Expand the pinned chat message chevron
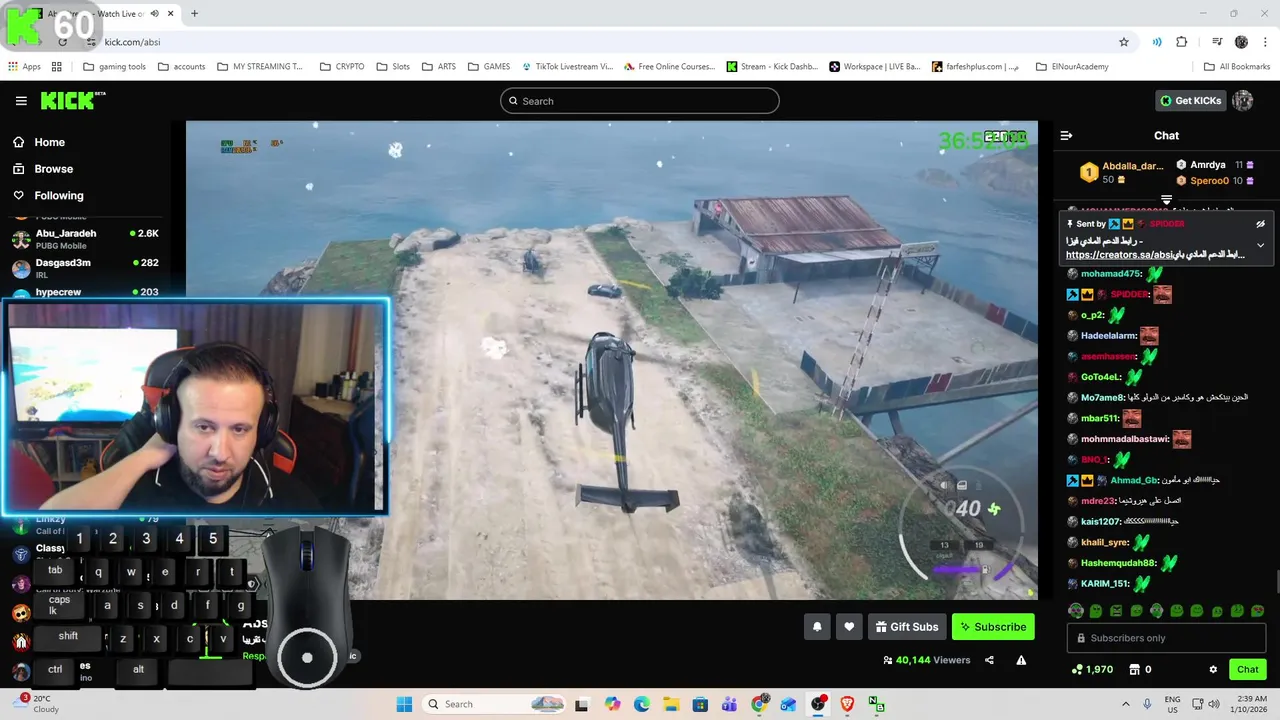The image size is (1280, 720). click(1260, 245)
